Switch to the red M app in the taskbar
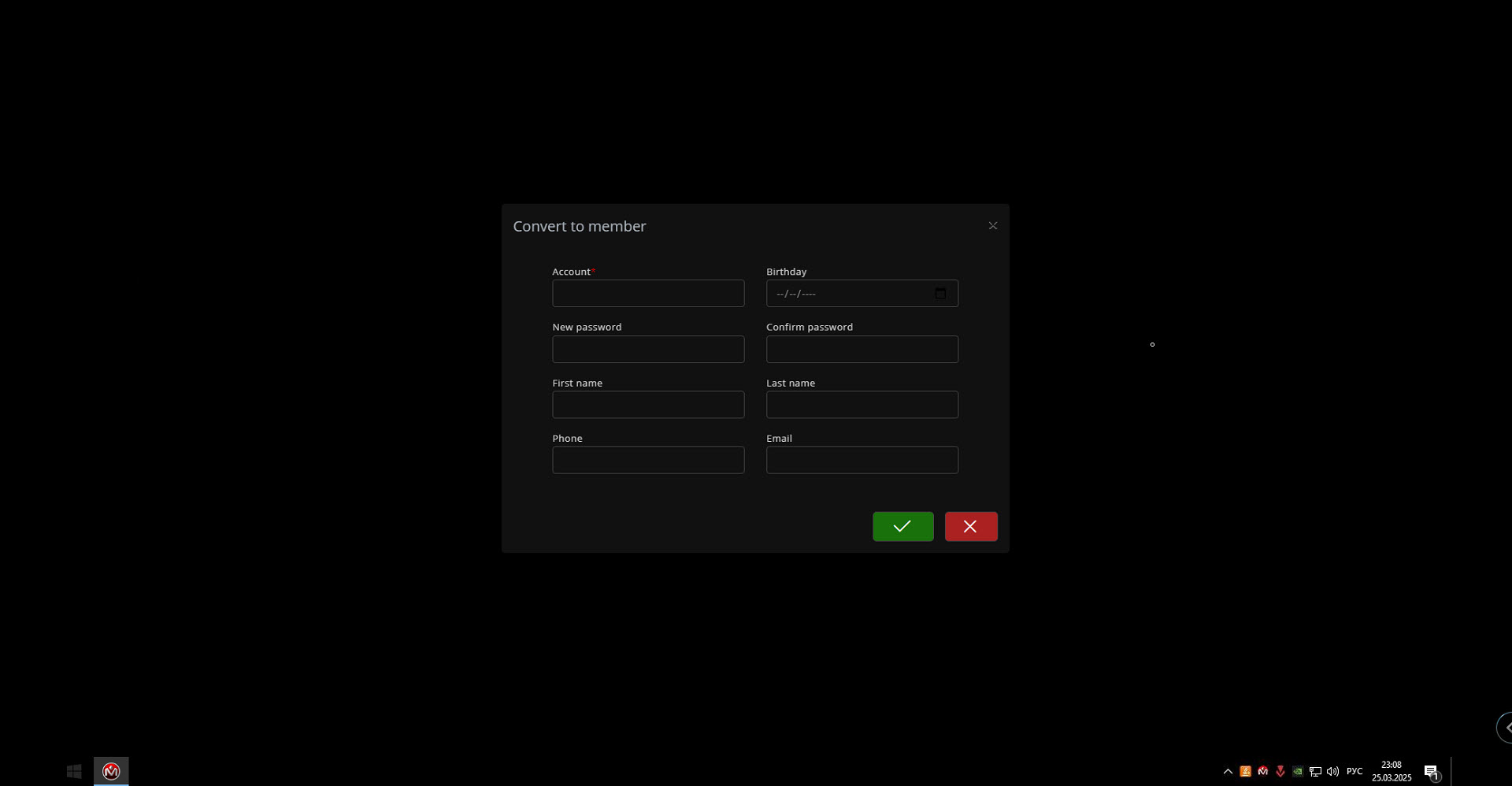The height and width of the screenshot is (786, 1512). coord(111,771)
